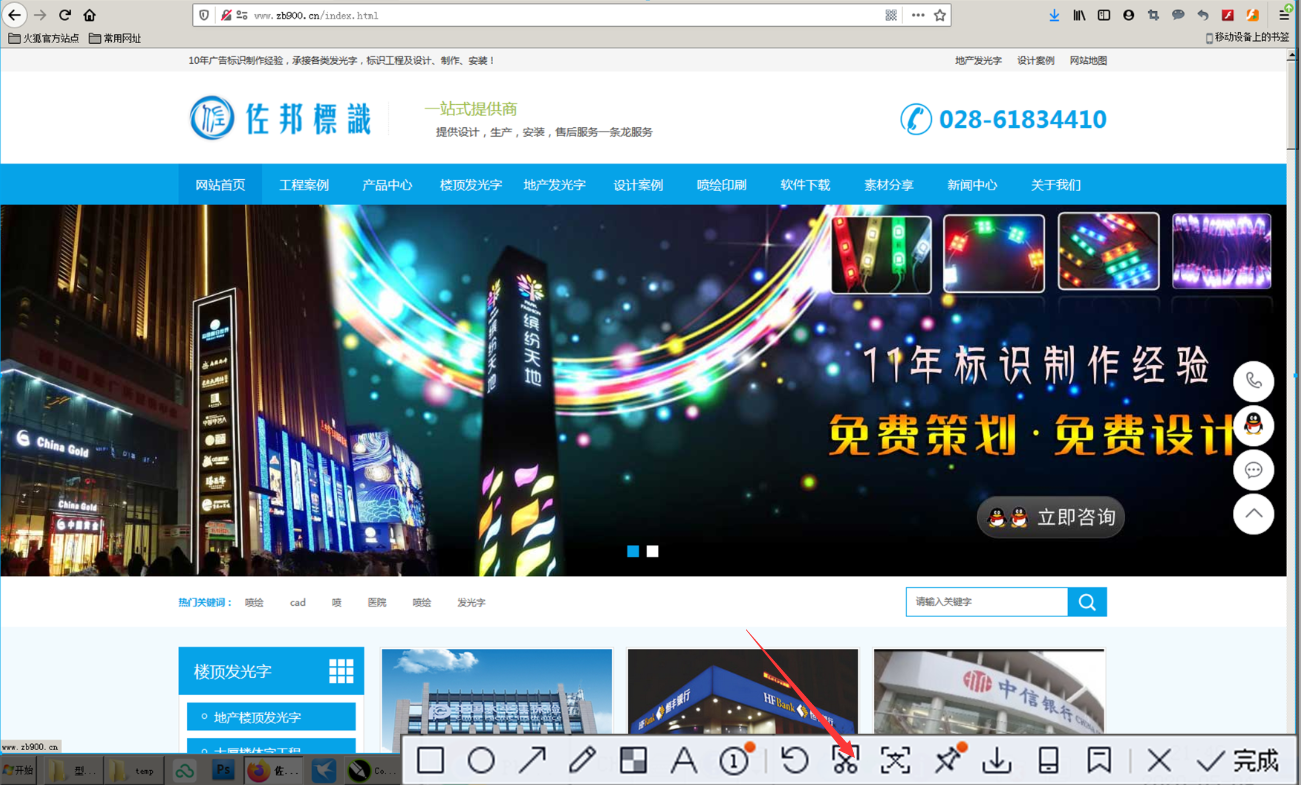Pick the arrow annotation tool
This screenshot has width=1301, height=785.
point(532,760)
